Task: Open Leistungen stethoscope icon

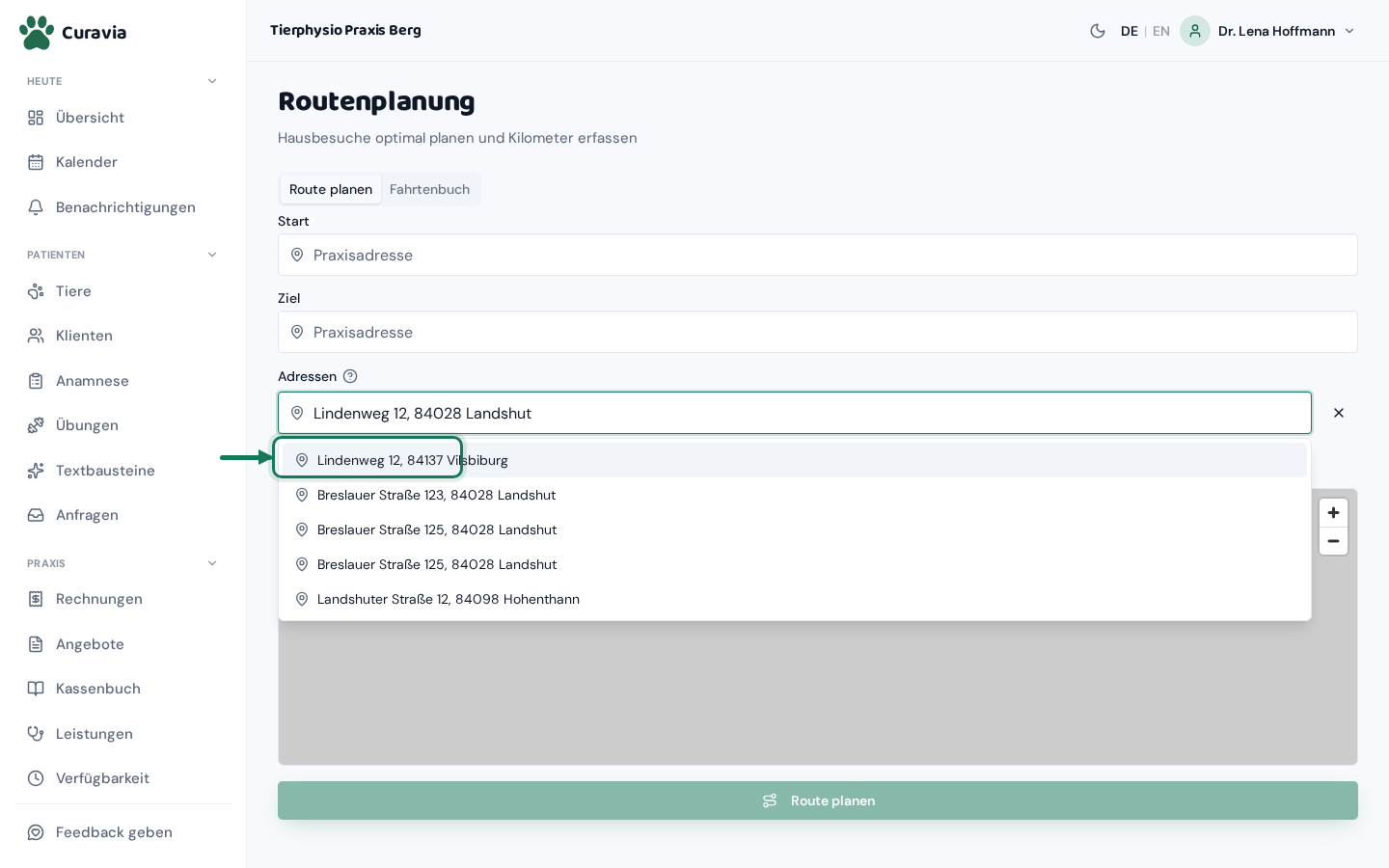Action: (36, 734)
